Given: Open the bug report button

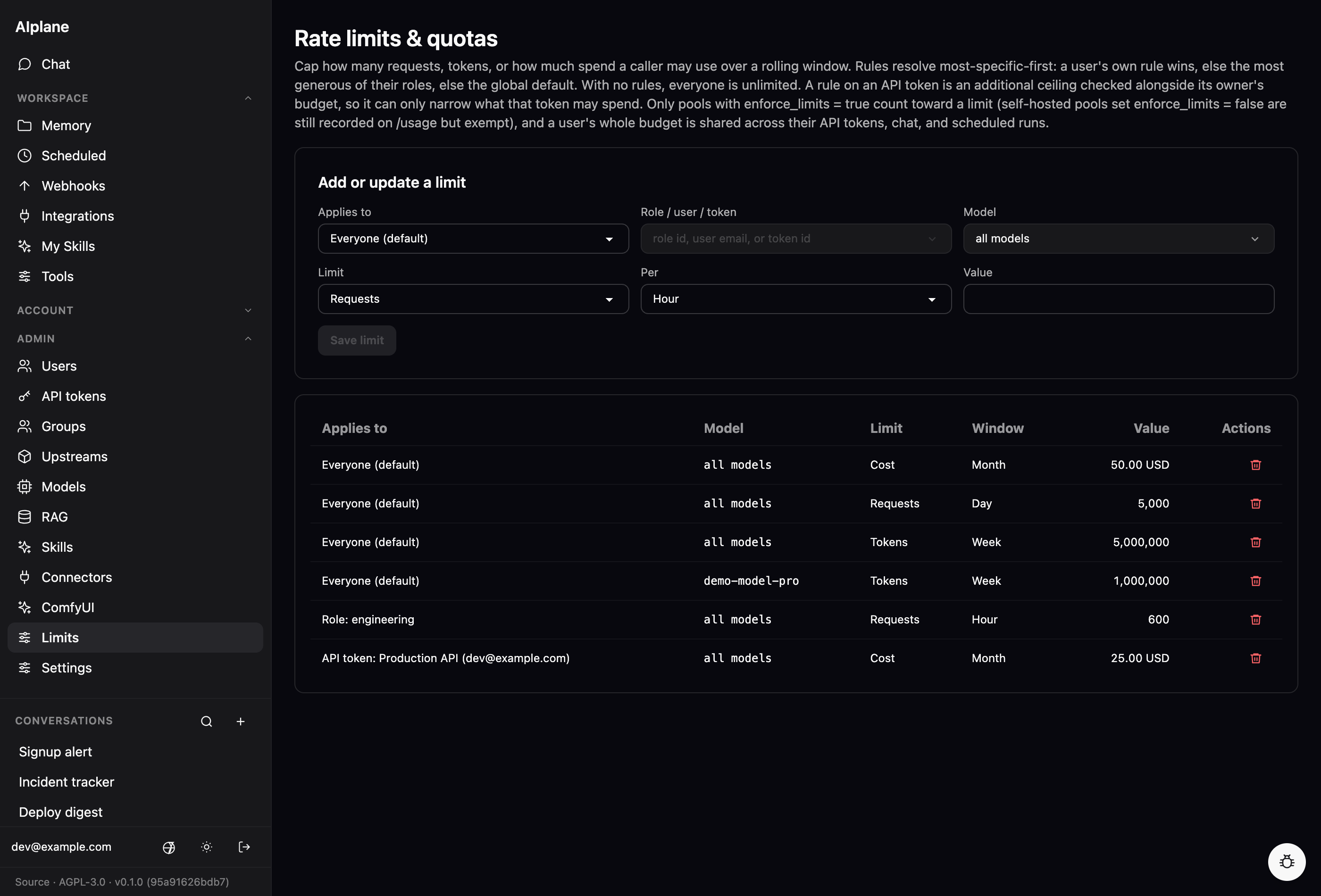Looking at the screenshot, I should 1287,862.
